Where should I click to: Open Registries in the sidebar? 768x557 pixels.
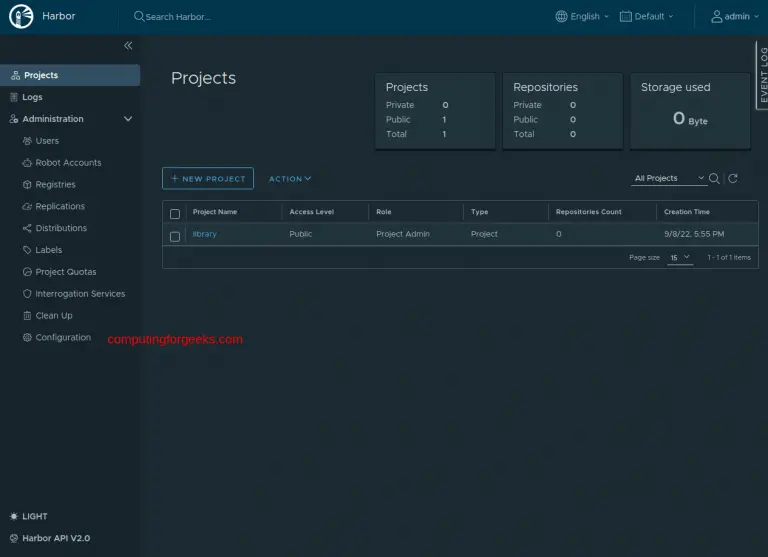coord(55,185)
